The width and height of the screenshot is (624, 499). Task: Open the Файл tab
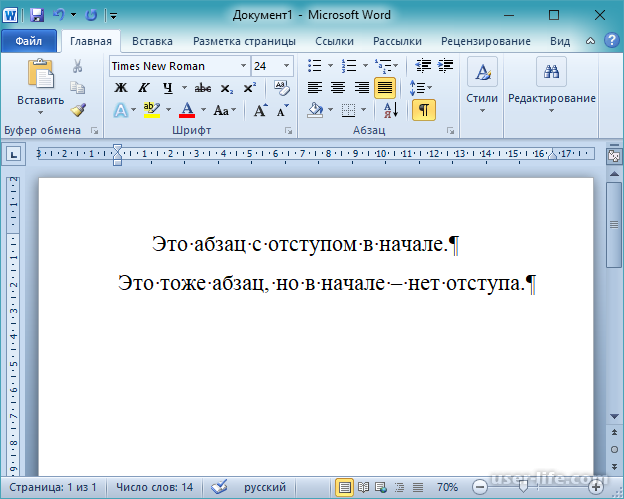[29, 41]
